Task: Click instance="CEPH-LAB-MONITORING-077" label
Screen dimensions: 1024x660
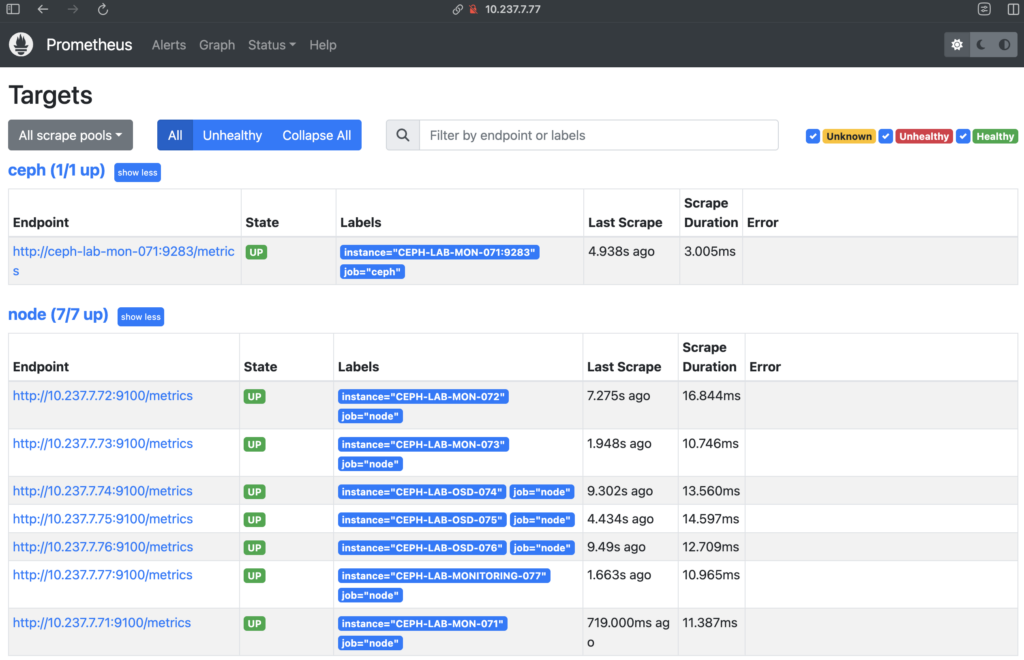Action: coord(444,576)
